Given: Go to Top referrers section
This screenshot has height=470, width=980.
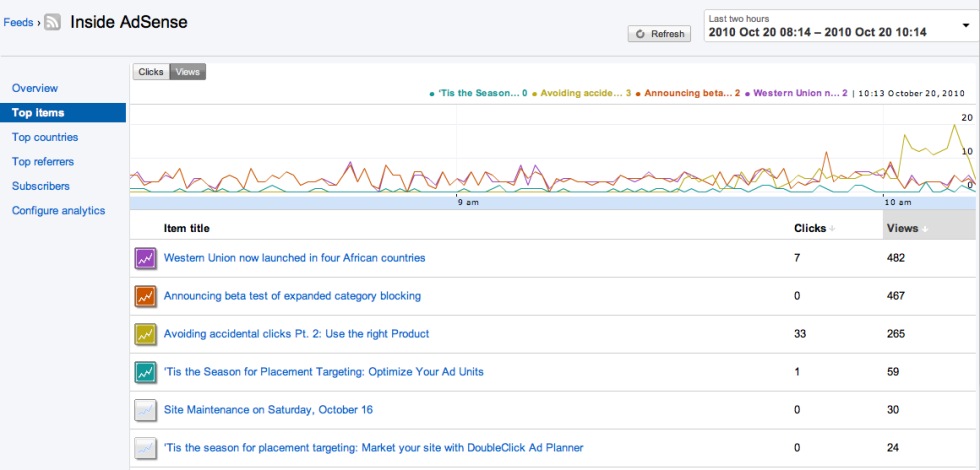Looking at the screenshot, I should tap(43, 161).
